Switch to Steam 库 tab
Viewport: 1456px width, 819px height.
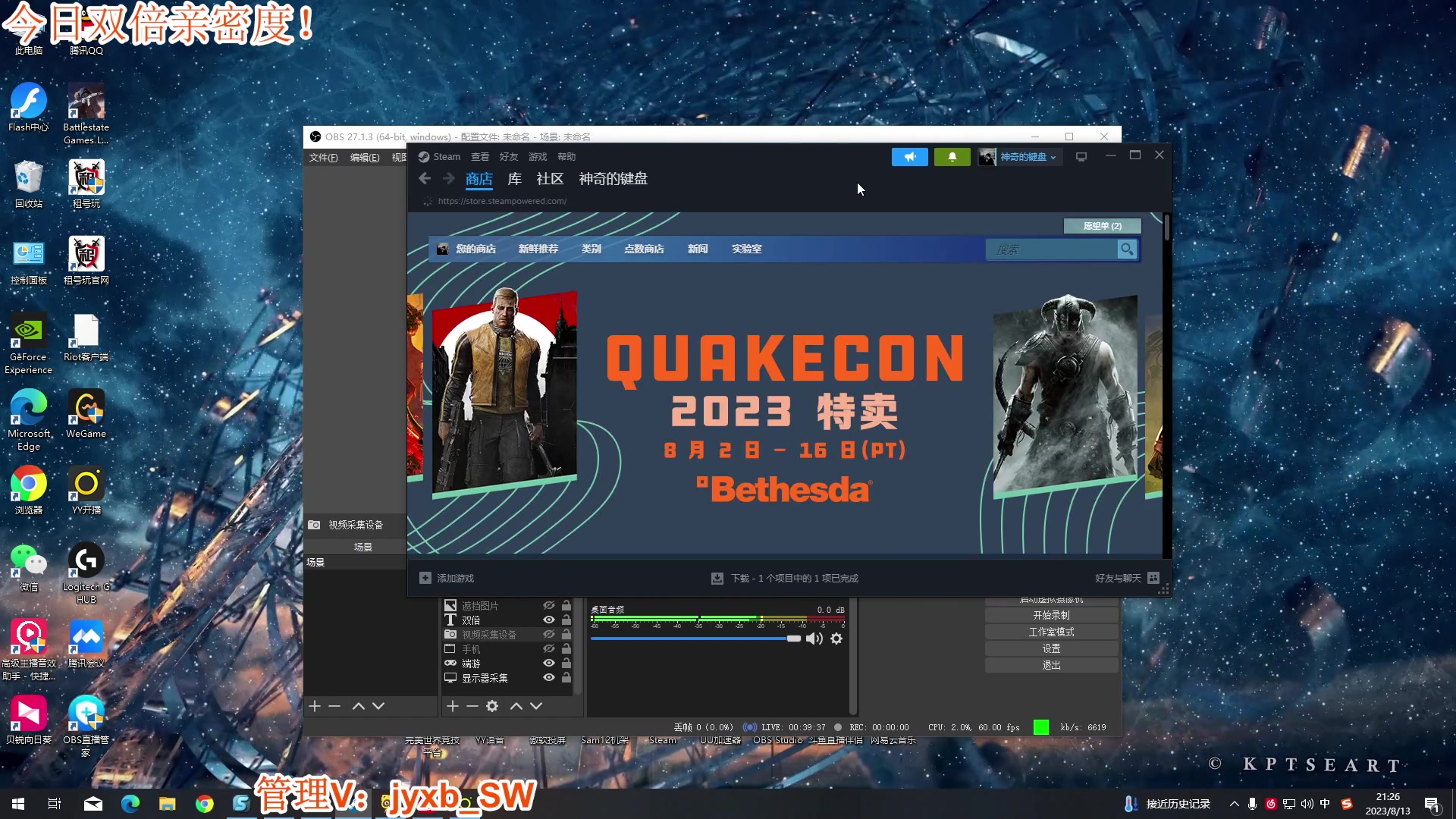pyautogui.click(x=515, y=179)
